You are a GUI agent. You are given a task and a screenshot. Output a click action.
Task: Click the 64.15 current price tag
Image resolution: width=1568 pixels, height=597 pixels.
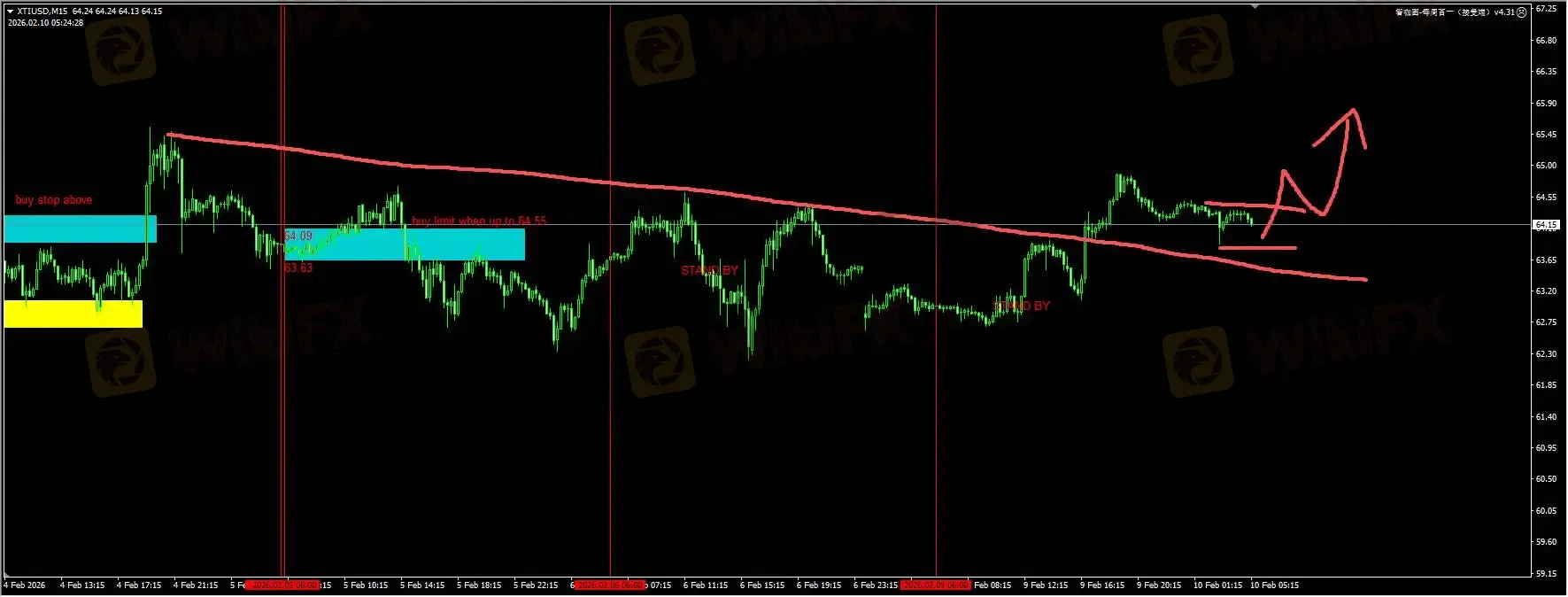pos(1546,225)
